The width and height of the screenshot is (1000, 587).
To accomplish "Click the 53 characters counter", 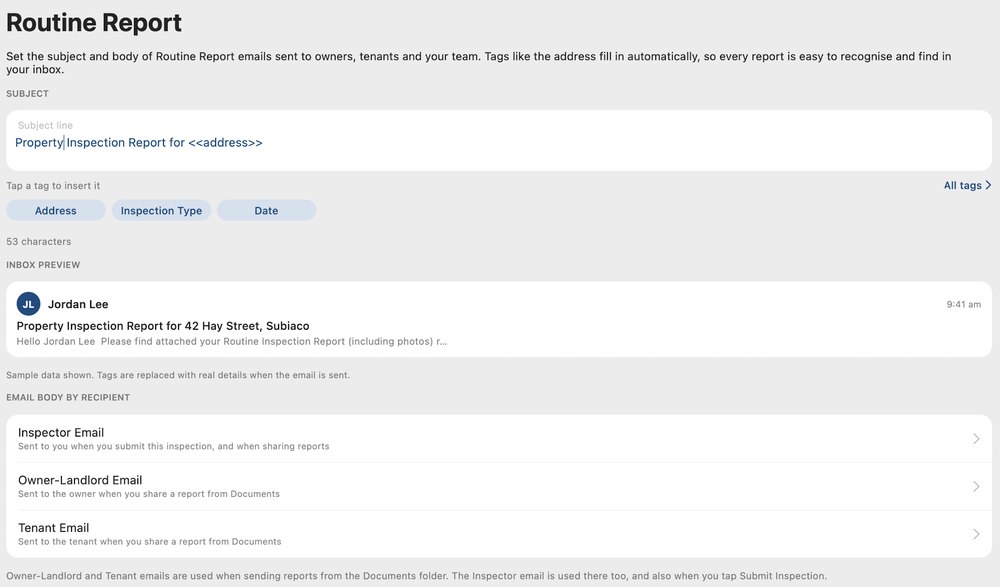I will tap(38, 241).
